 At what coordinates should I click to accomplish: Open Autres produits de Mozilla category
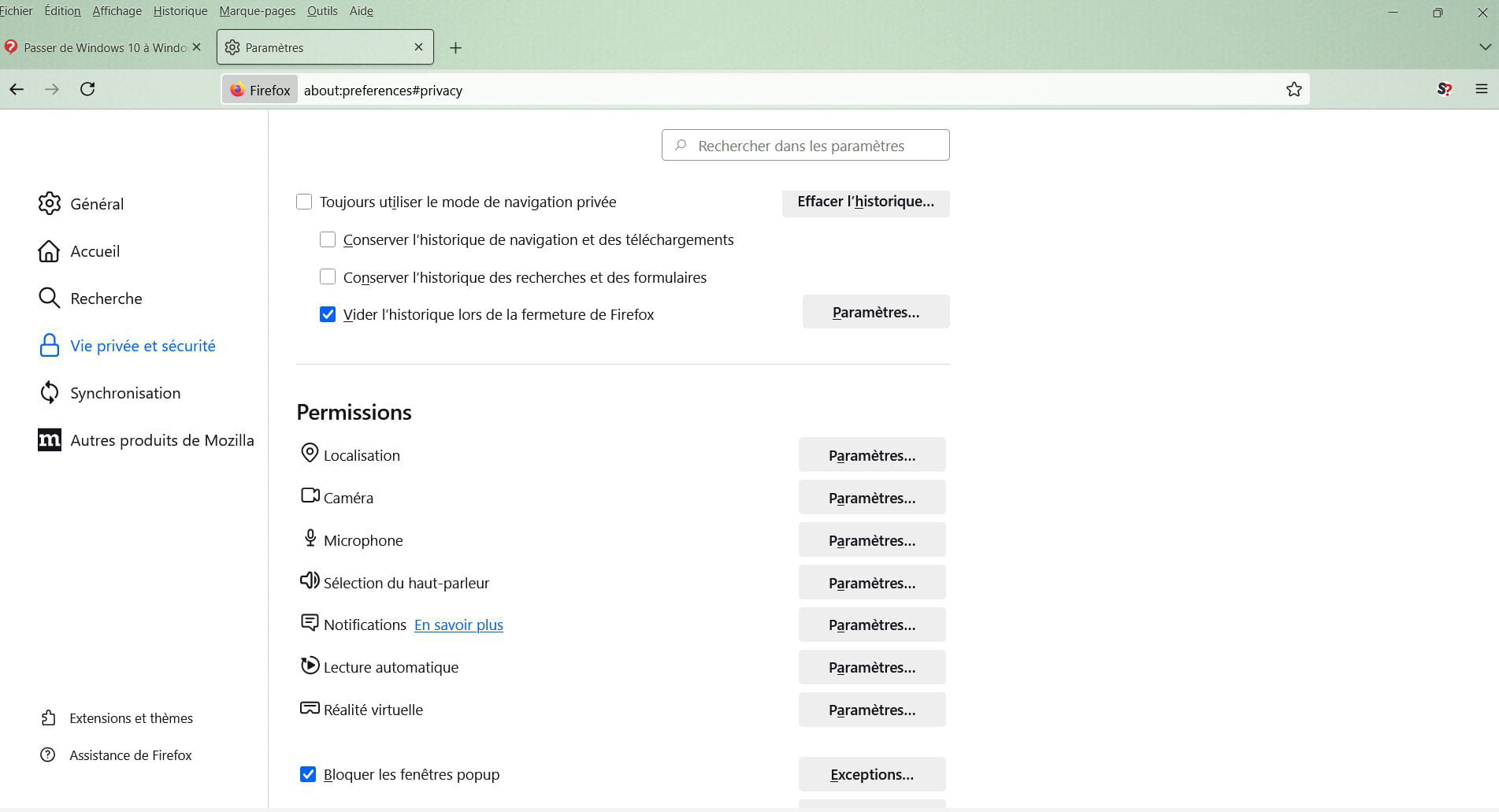(x=162, y=440)
